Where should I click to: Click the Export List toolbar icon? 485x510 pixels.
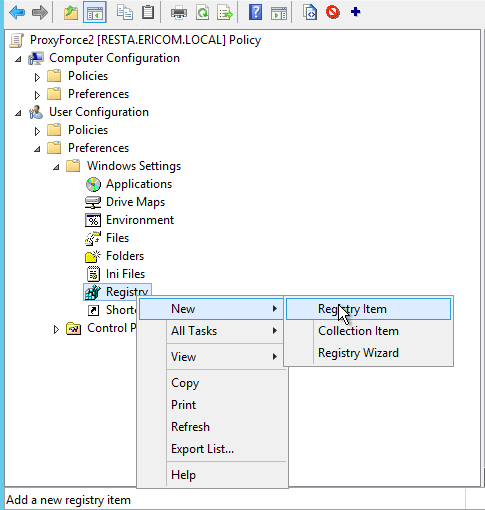click(225, 13)
